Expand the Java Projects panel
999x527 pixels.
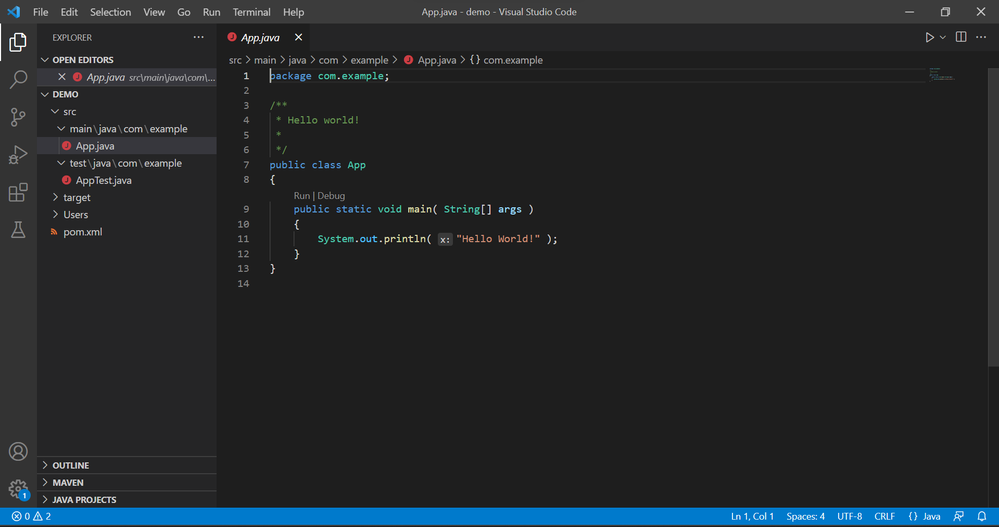point(127,500)
